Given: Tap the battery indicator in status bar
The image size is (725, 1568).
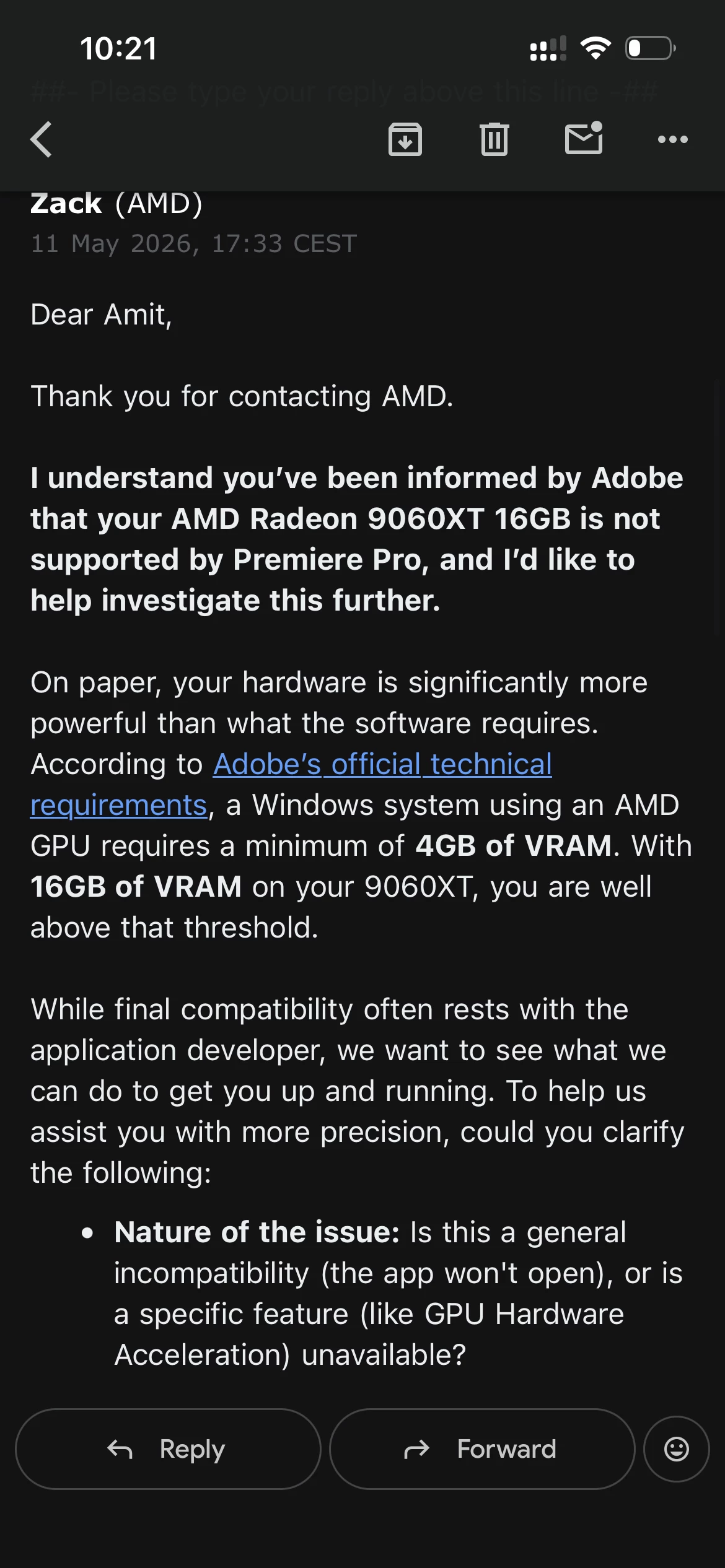Looking at the screenshot, I should [x=651, y=48].
